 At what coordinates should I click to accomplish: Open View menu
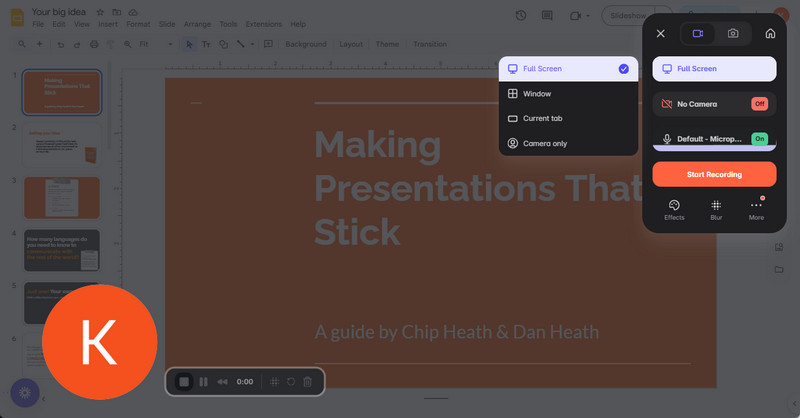[x=82, y=24]
